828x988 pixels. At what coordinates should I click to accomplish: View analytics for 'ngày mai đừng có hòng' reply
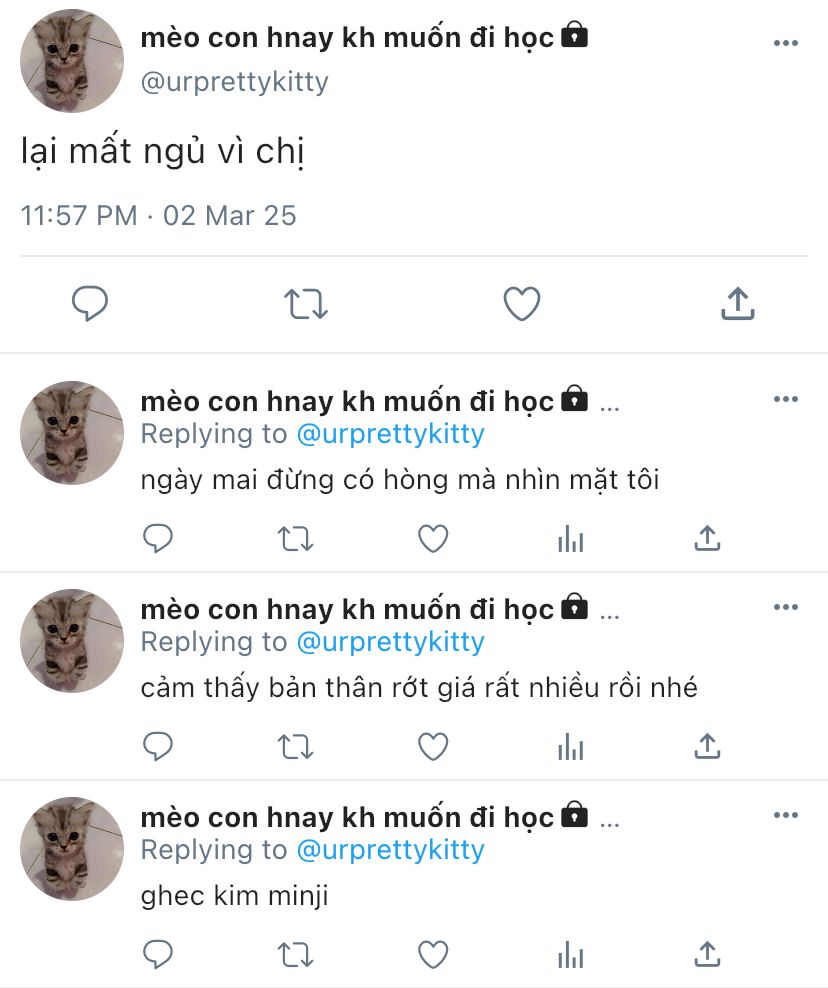pos(571,539)
